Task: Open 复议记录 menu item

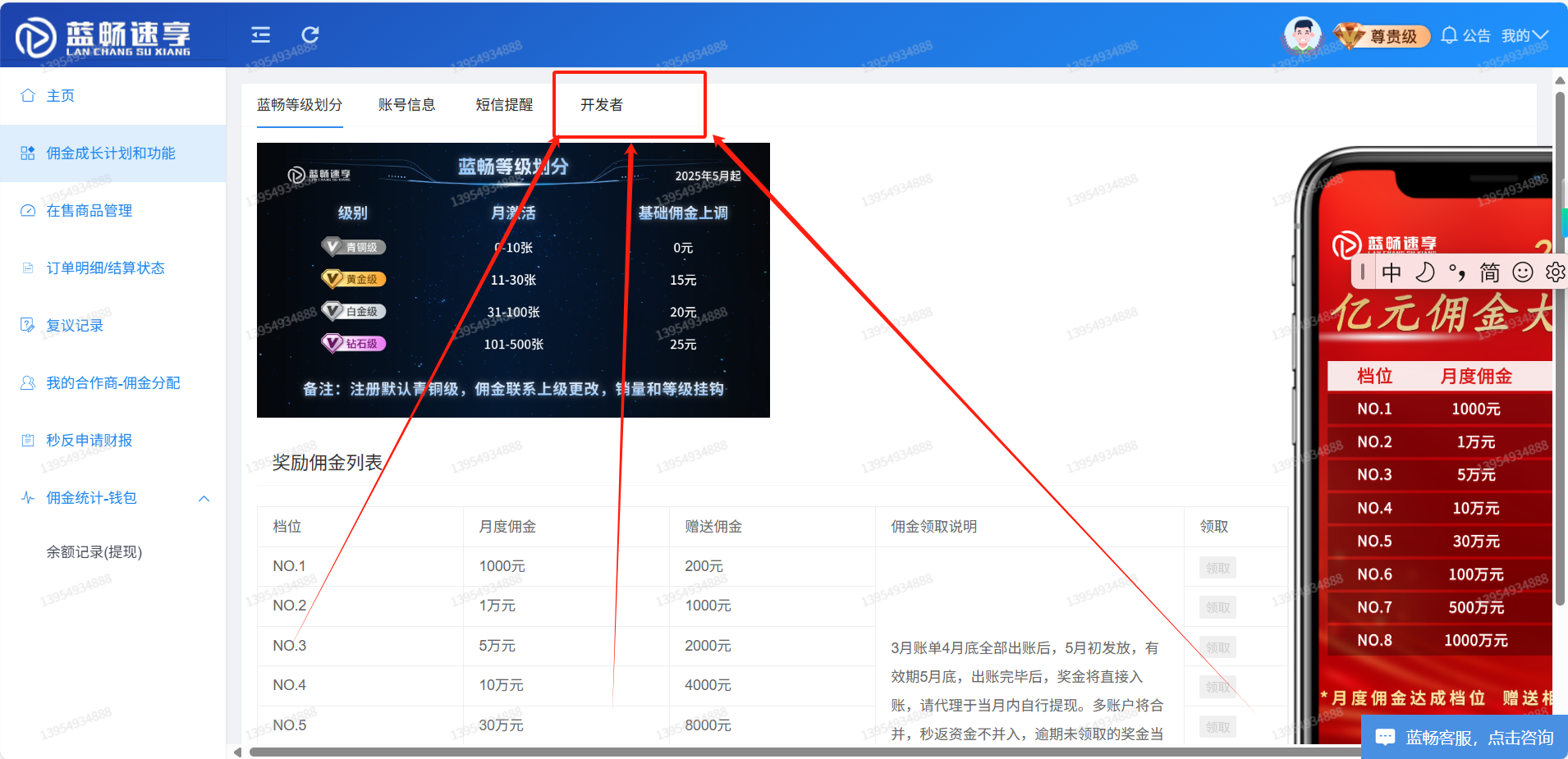Action: click(113, 326)
